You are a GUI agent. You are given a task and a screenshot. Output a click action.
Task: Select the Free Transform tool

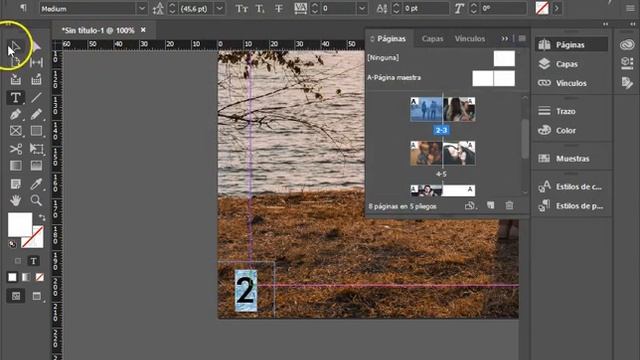tap(36, 149)
